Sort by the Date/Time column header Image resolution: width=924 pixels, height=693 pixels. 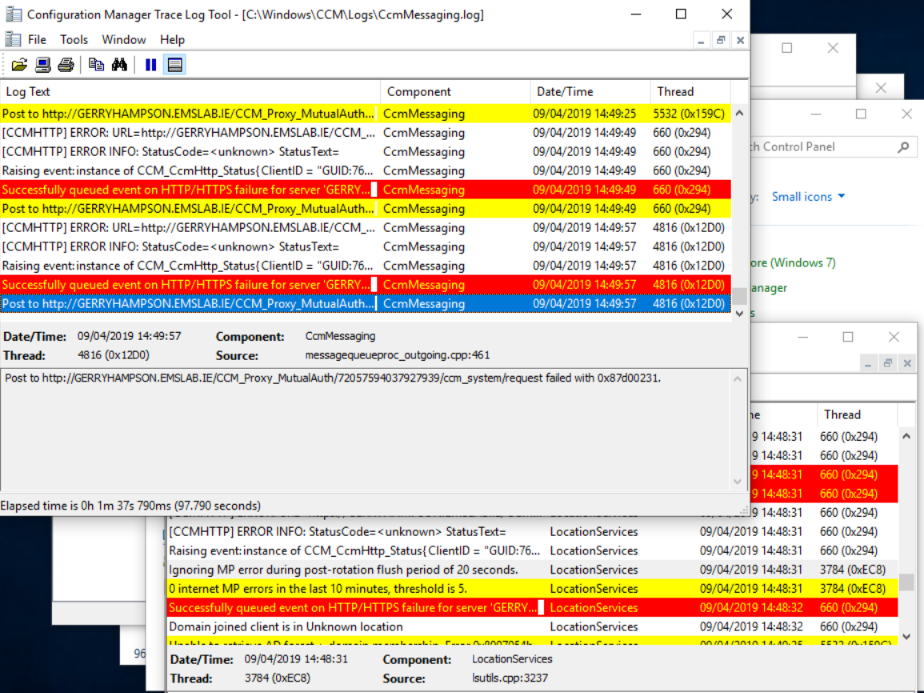tap(590, 91)
